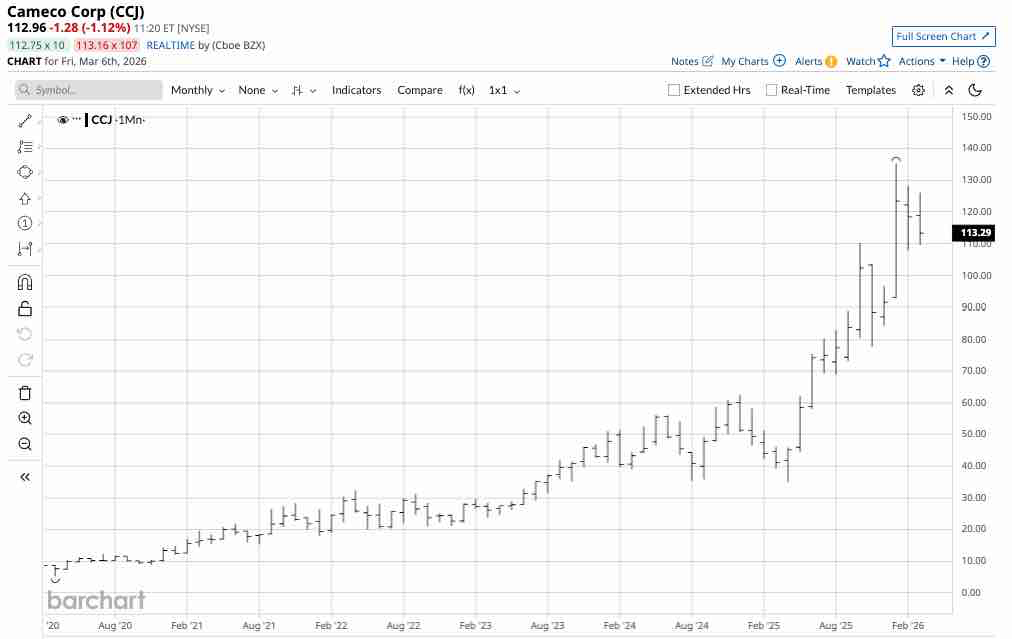1012x639 pixels.
Task: Open the Monthly period dropdown
Action: [x=197, y=90]
